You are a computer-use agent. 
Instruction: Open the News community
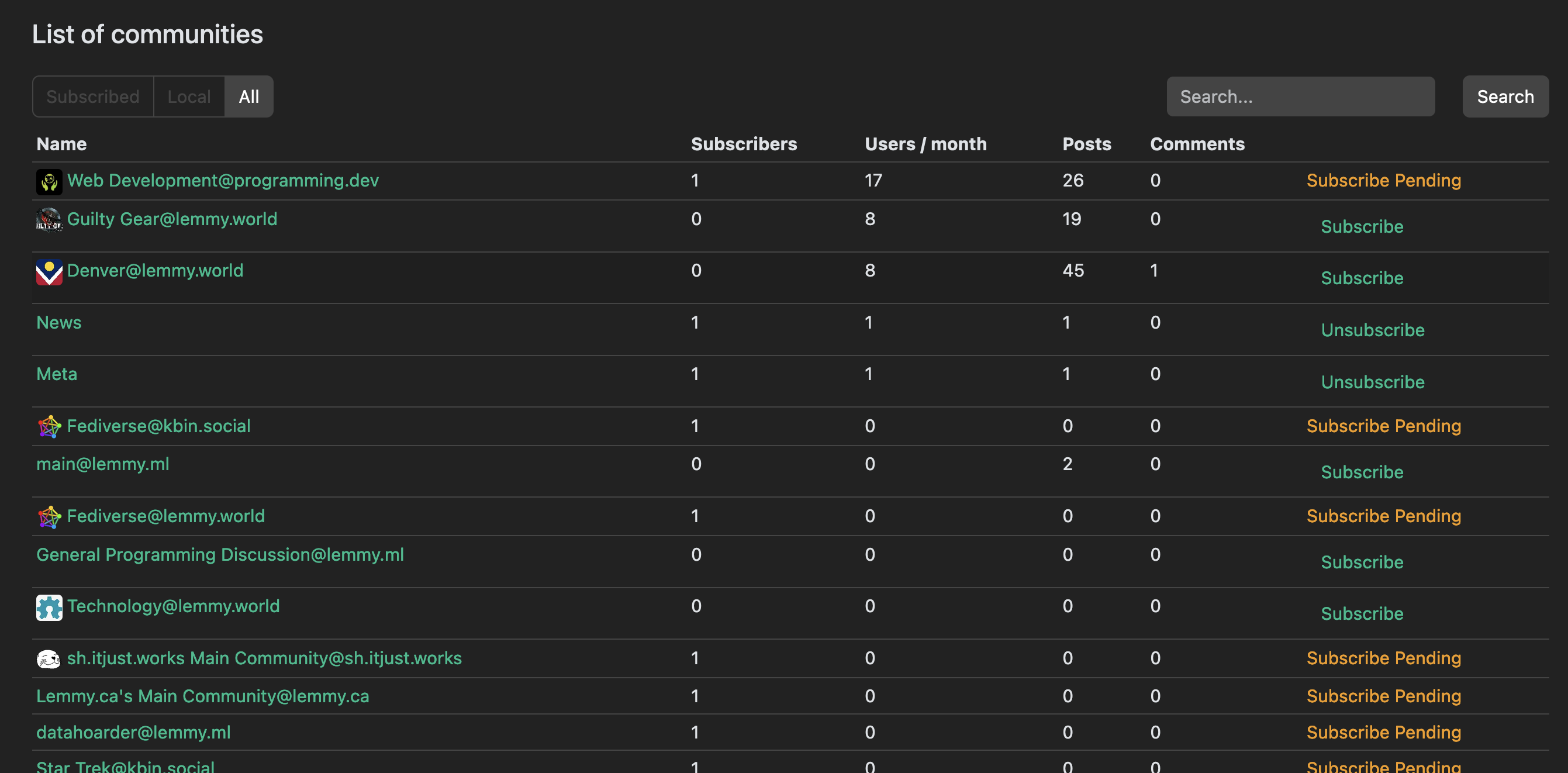[x=59, y=323]
